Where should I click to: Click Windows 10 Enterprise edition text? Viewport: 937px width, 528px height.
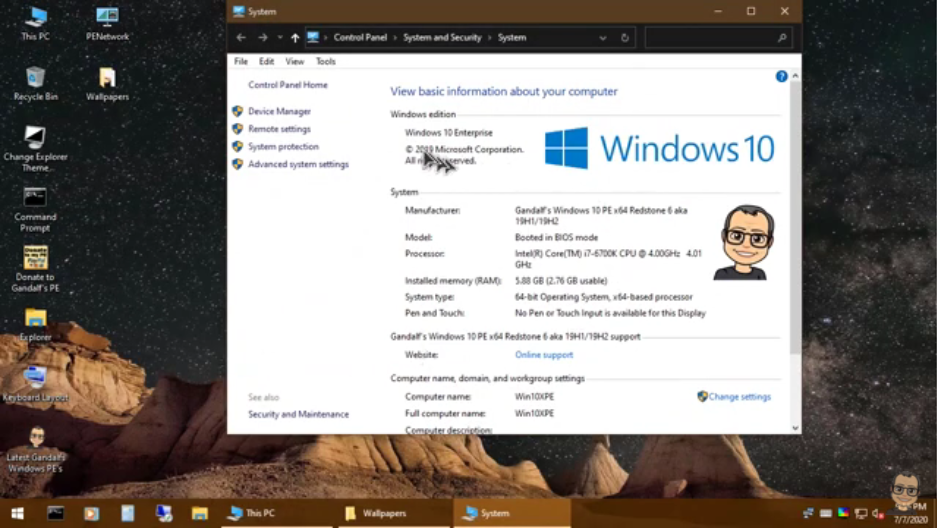(x=449, y=133)
